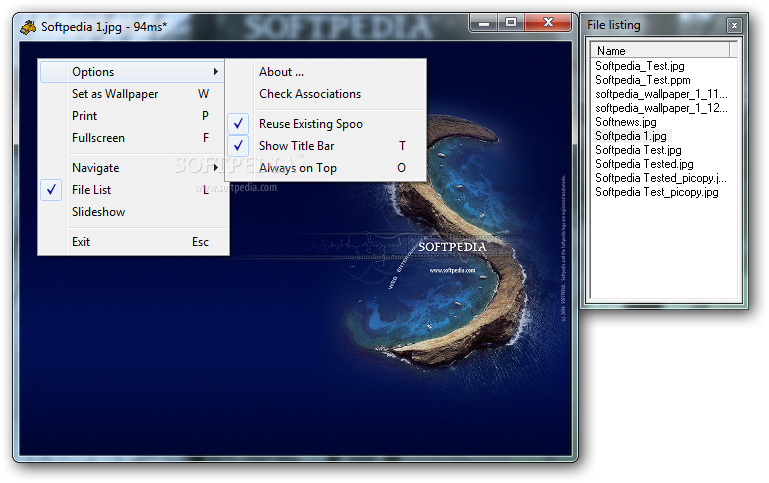769x483 pixels.
Task: Open the Options submenu
Action: click(x=132, y=72)
